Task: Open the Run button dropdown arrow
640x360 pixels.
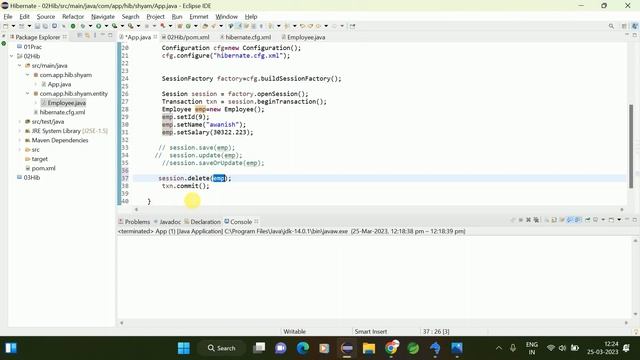Action: click(x=107, y=26)
